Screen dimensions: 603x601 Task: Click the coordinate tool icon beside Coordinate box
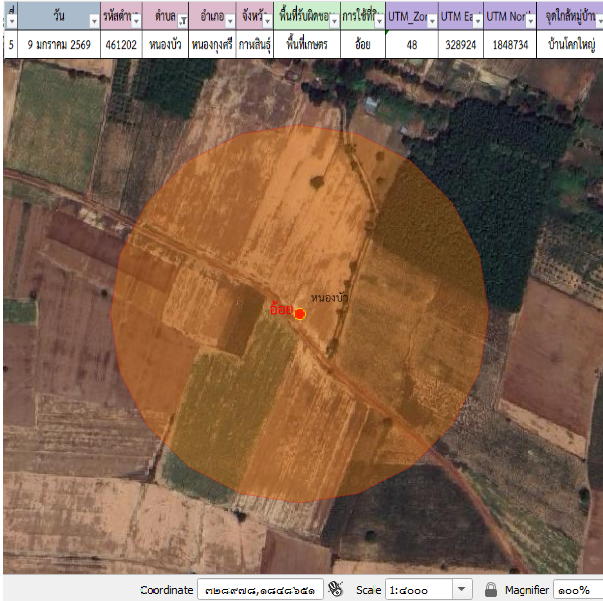(336, 589)
